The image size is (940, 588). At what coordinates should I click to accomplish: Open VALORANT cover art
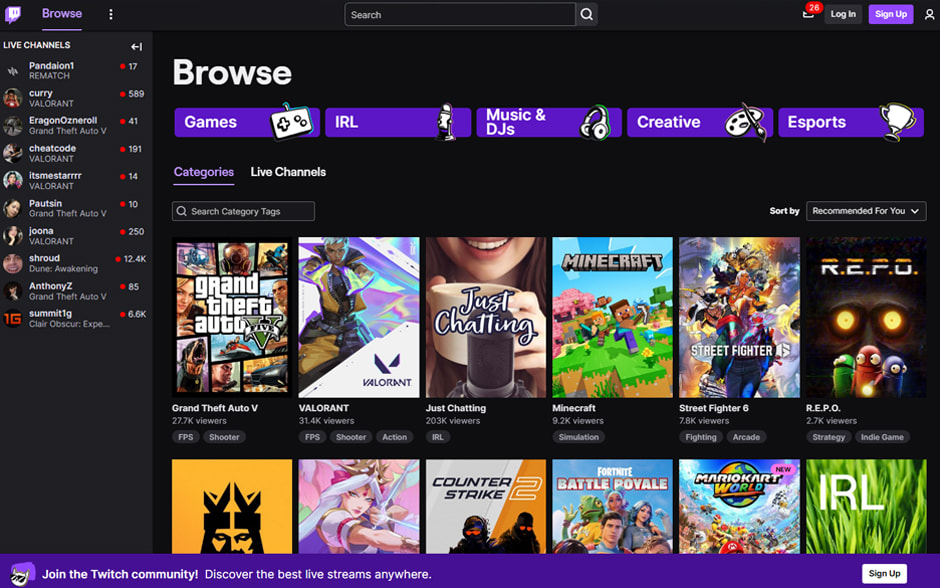pyautogui.click(x=358, y=317)
